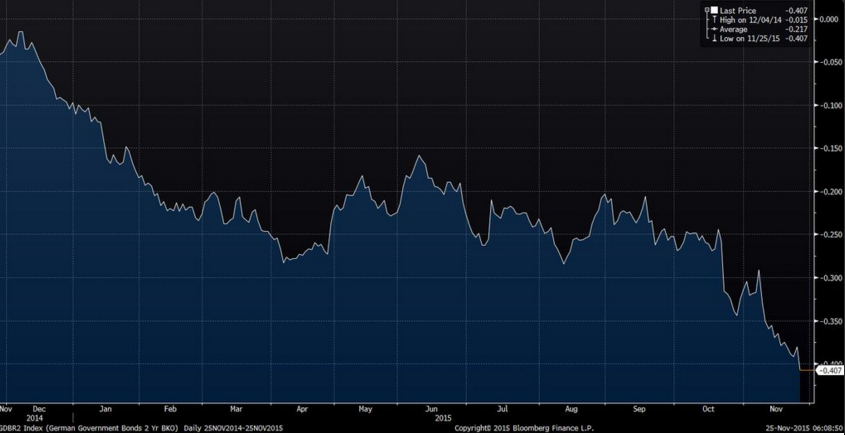Click the May month label on x-axis
The width and height of the screenshot is (845, 435).
(365, 409)
